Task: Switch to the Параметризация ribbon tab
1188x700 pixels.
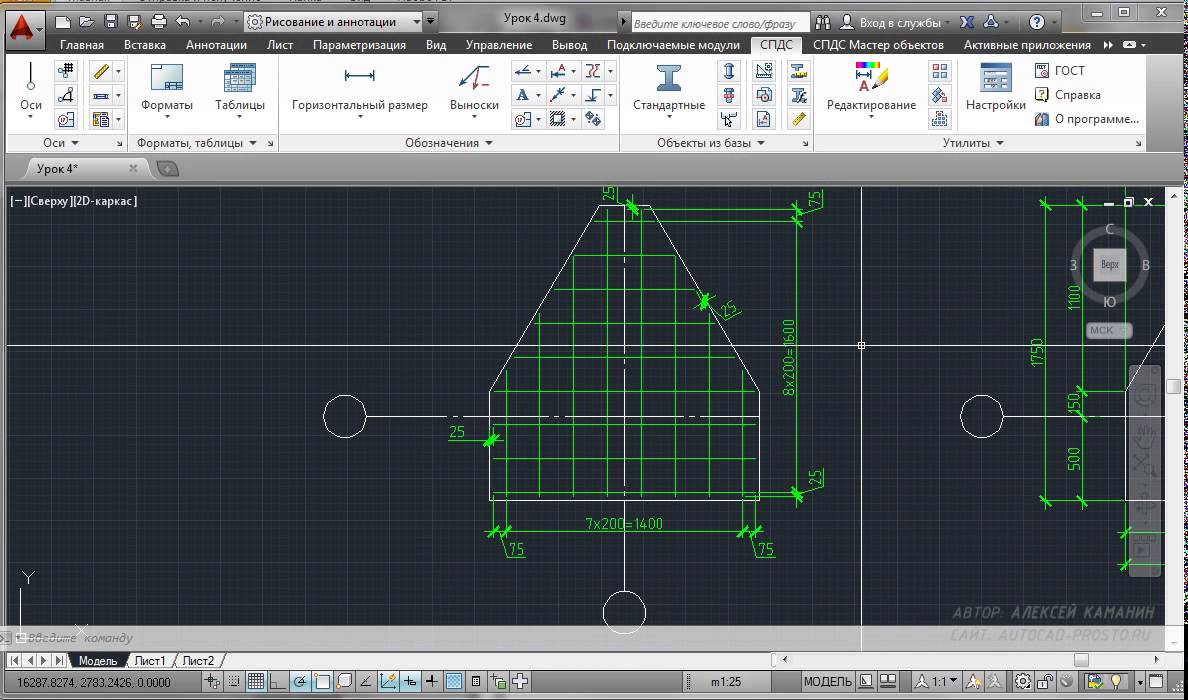Action: tap(359, 45)
